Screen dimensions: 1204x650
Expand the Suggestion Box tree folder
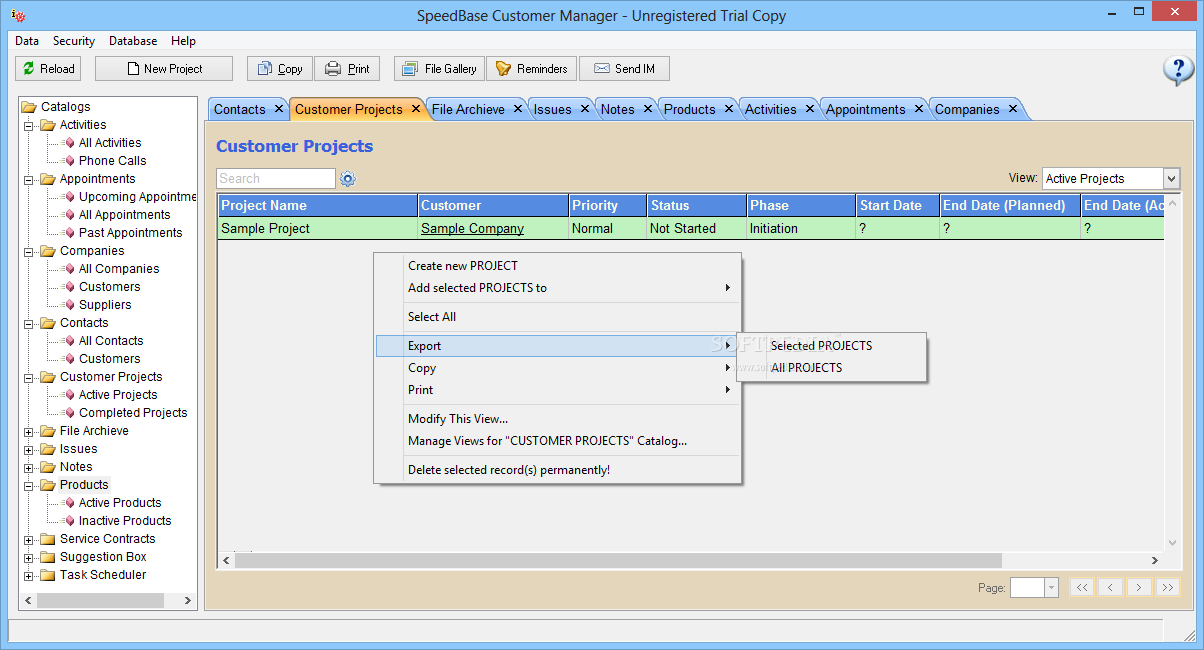(x=28, y=557)
